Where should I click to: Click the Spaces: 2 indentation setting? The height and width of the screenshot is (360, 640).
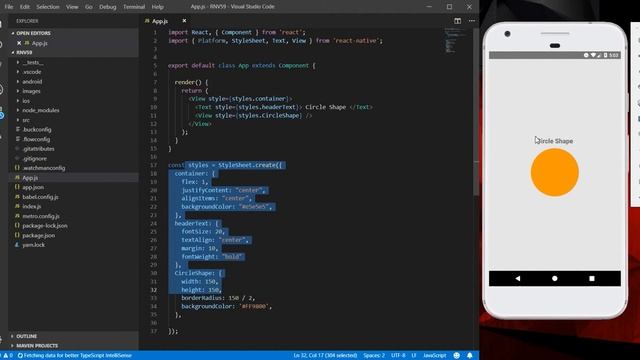pyautogui.click(x=374, y=356)
